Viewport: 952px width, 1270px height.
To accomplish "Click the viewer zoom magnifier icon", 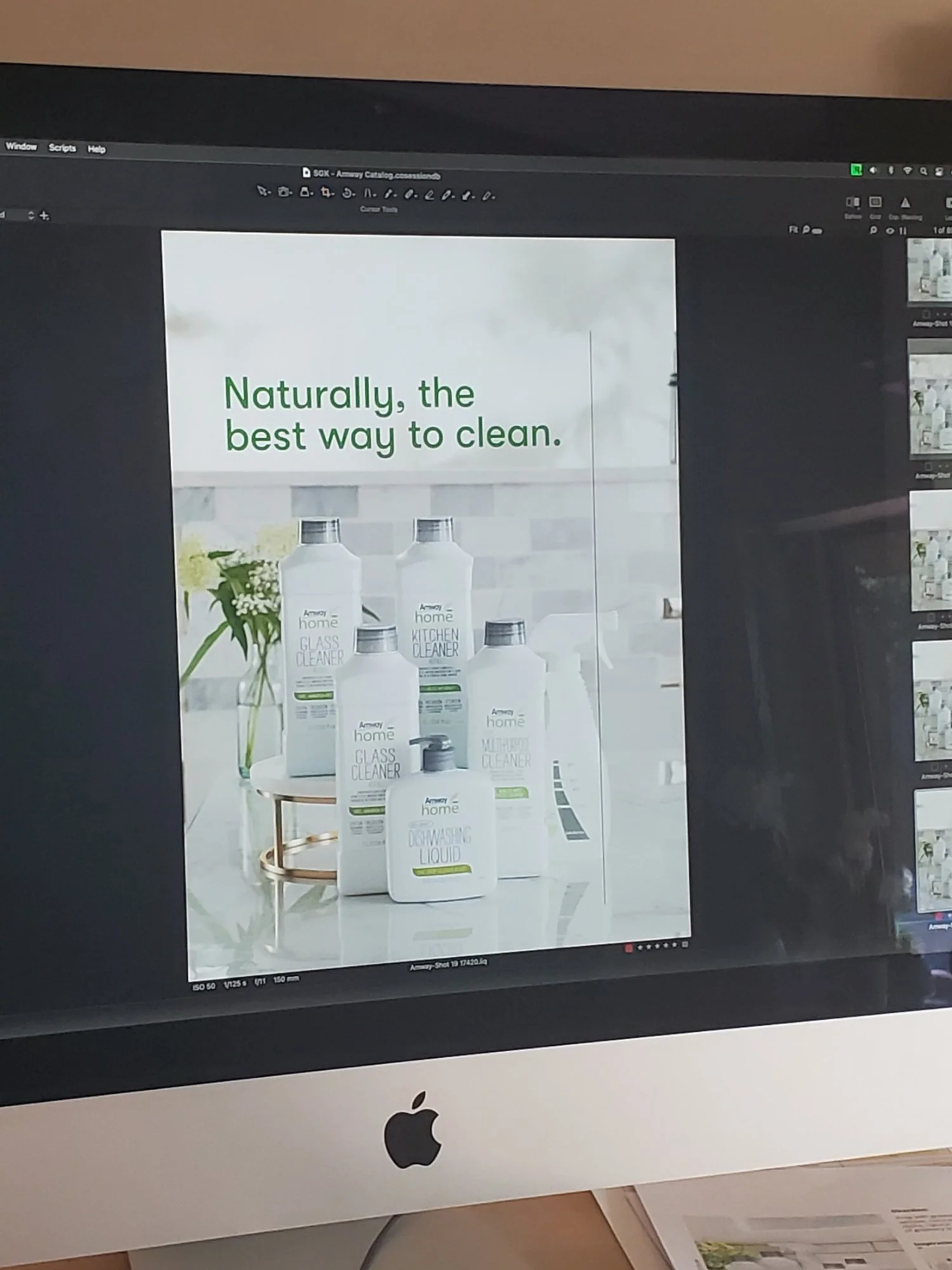I will click(805, 230).
